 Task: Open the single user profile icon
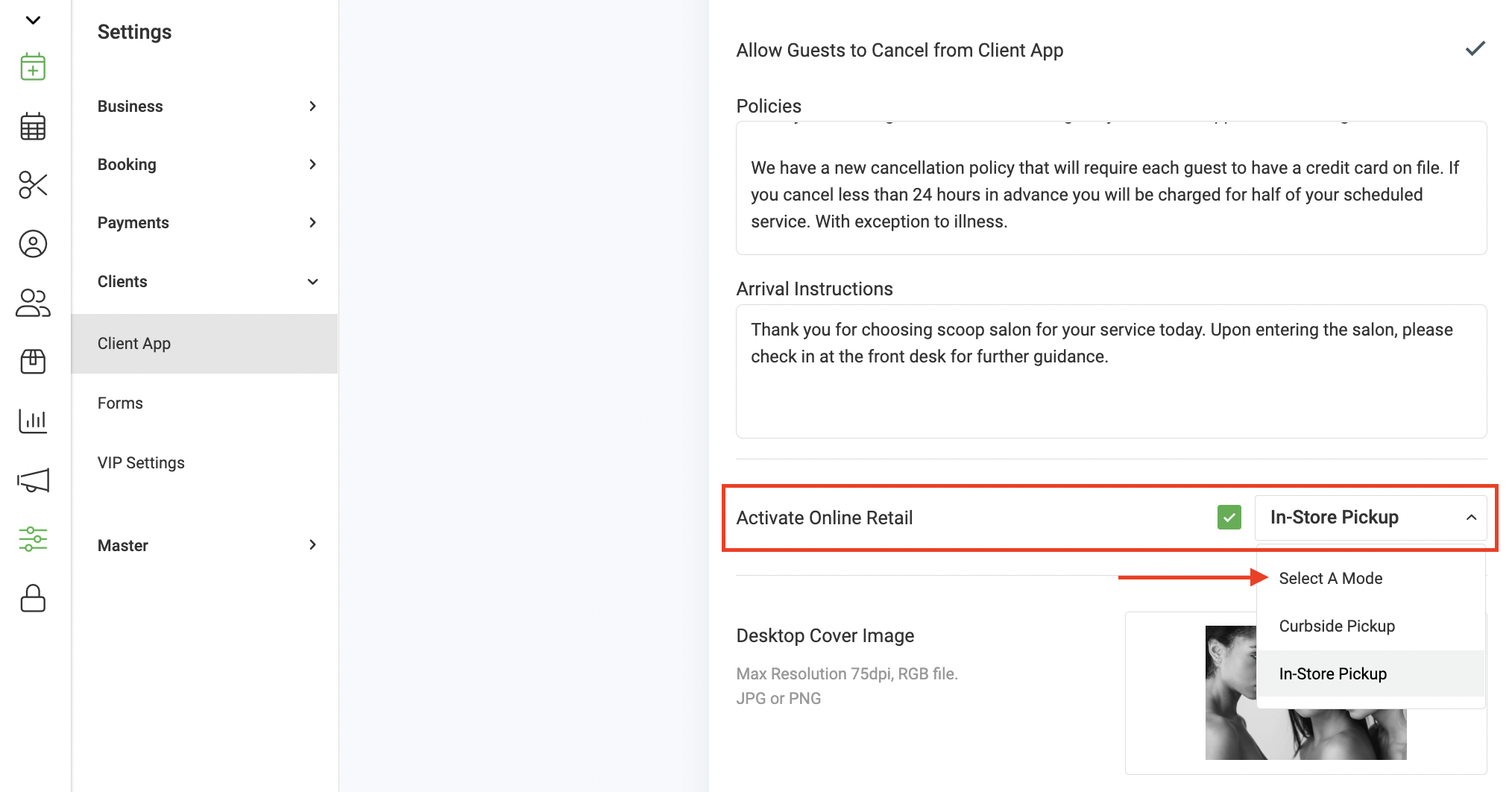pyautogui.click(x=33, y=244)
